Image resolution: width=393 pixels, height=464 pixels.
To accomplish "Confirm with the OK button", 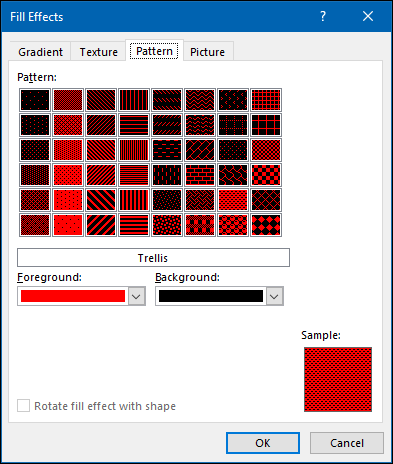I will 263,443.
